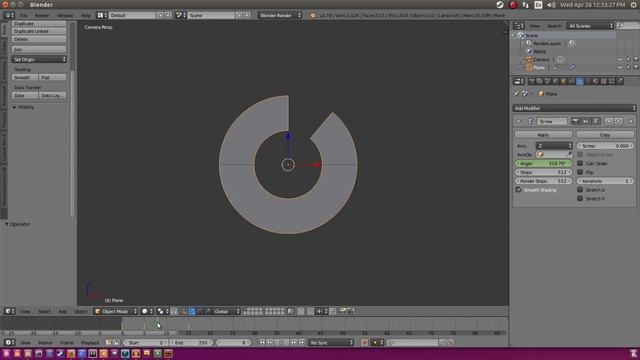
Task: Open the timeline Marker menu
Action: 45,342
